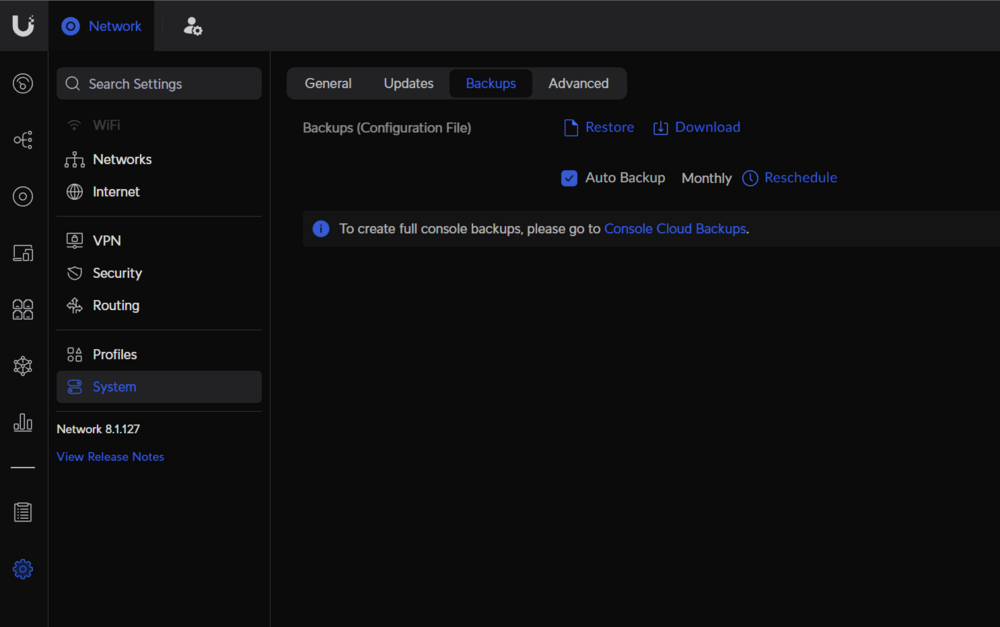Click the Monthly schedule text
This screenshot has height=627, width=1000.
(706, 179)
